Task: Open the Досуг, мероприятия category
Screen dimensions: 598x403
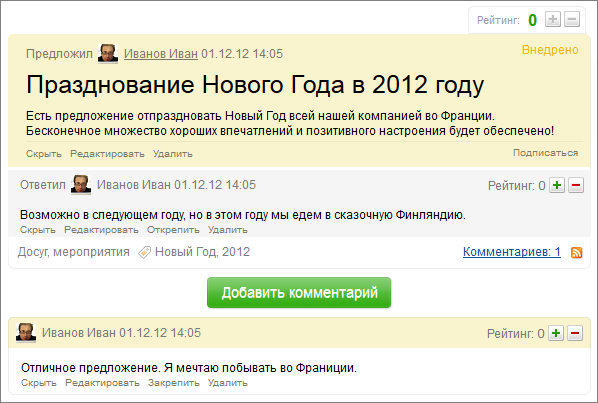Action: (74, 252)
